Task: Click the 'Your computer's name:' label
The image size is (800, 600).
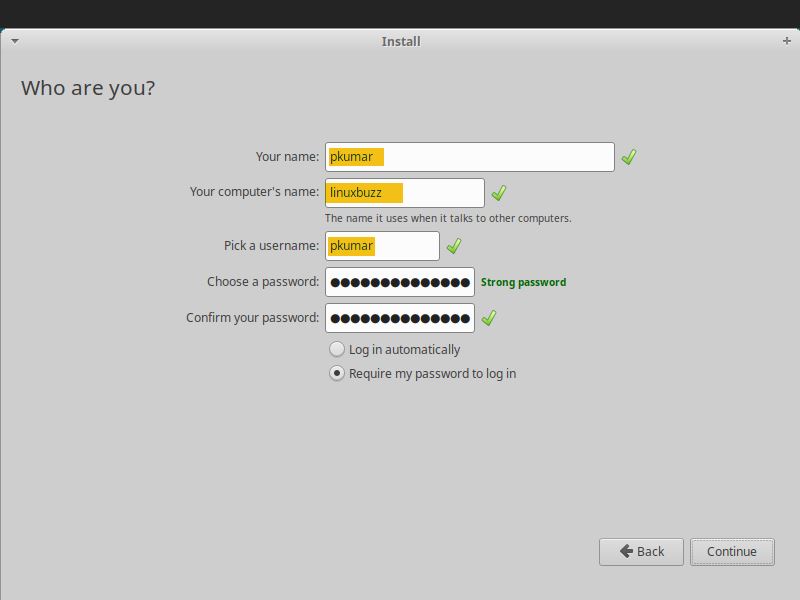Action: coord(254,192)
